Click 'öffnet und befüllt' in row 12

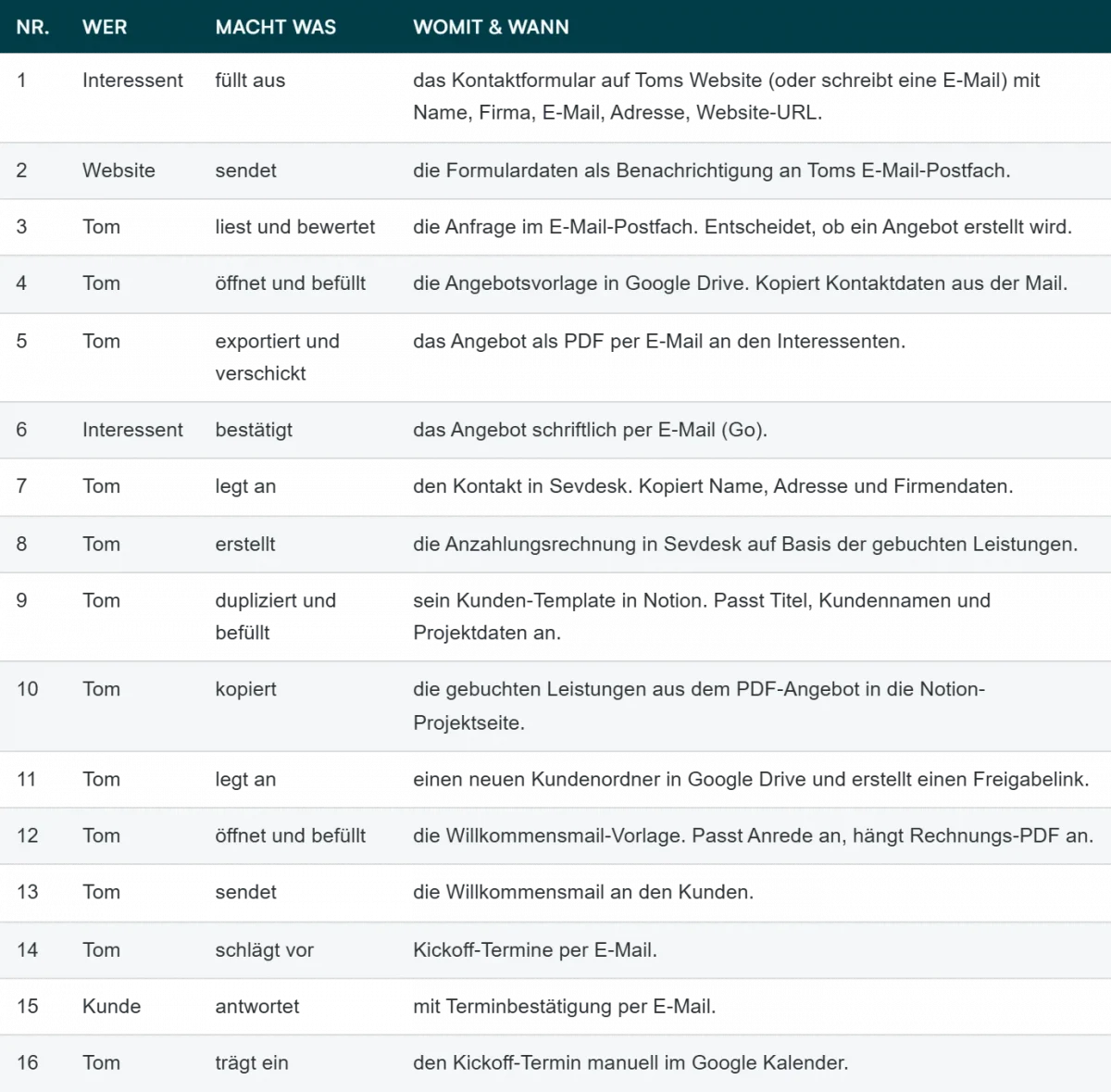point(290,836)
